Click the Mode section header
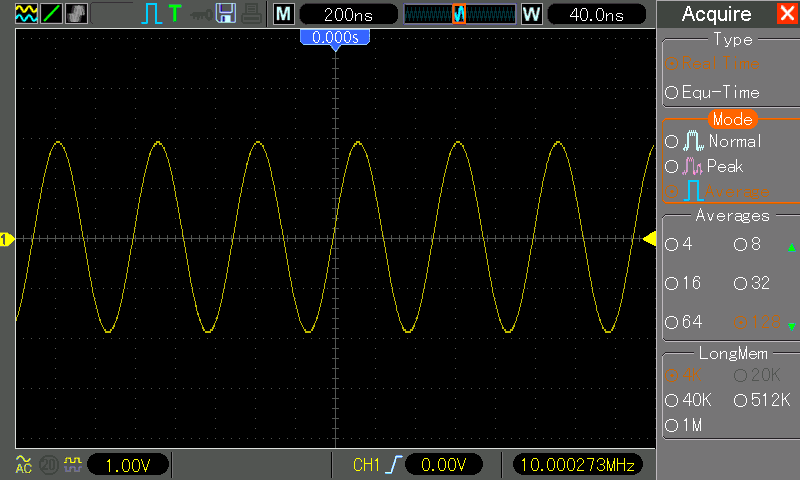 733,119
